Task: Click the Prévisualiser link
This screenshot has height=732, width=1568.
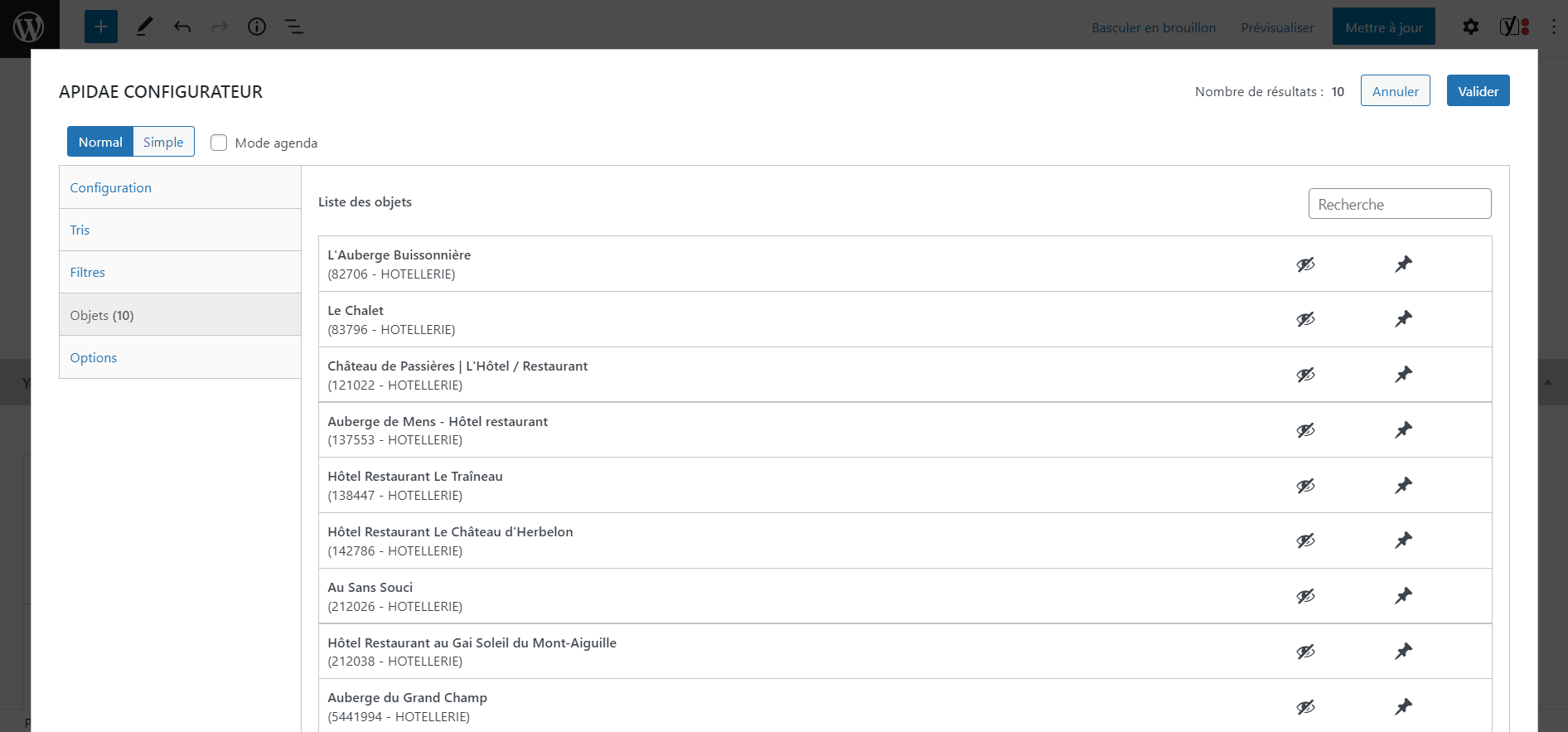Action: point(1277,27)
